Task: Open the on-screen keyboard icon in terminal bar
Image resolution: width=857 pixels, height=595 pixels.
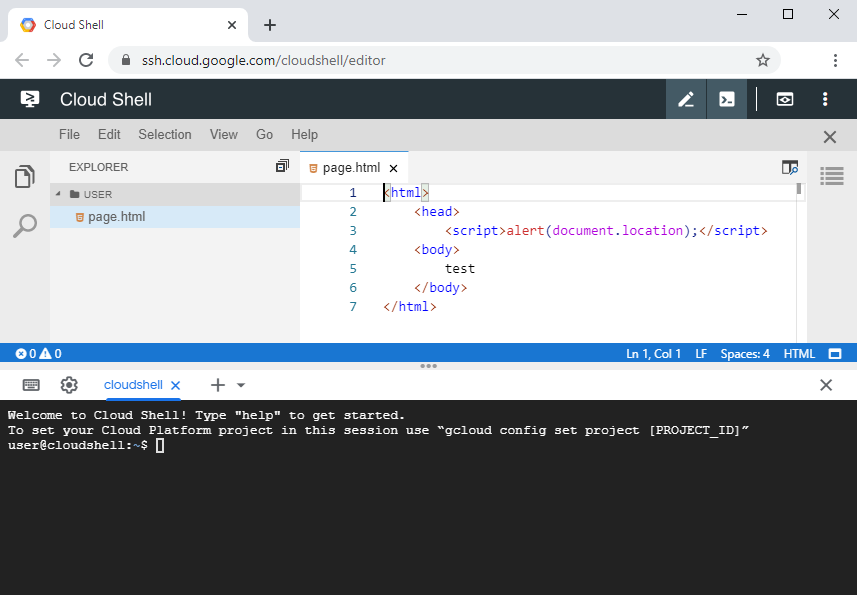Action: tap(32, 385)
